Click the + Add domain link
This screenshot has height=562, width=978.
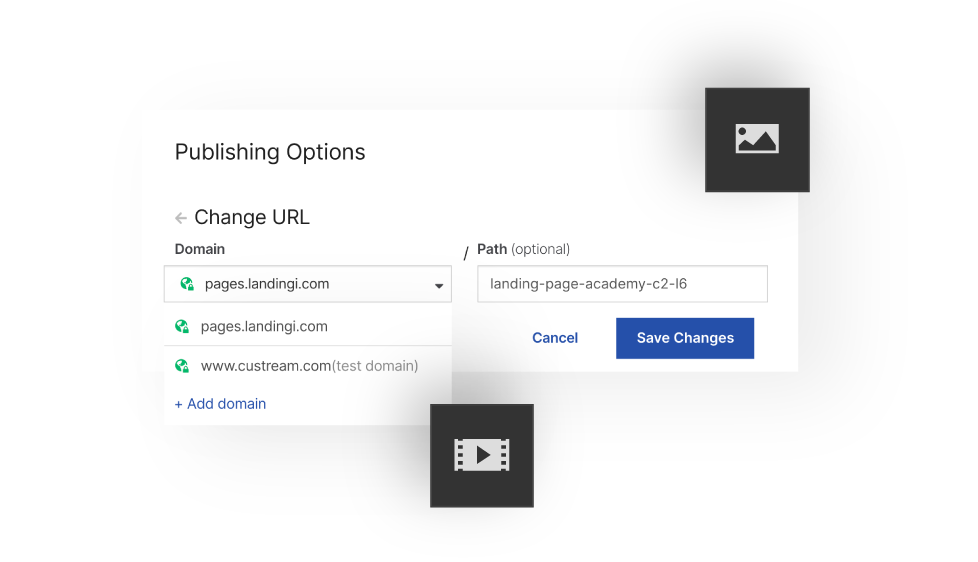click(x=220, y=404)
